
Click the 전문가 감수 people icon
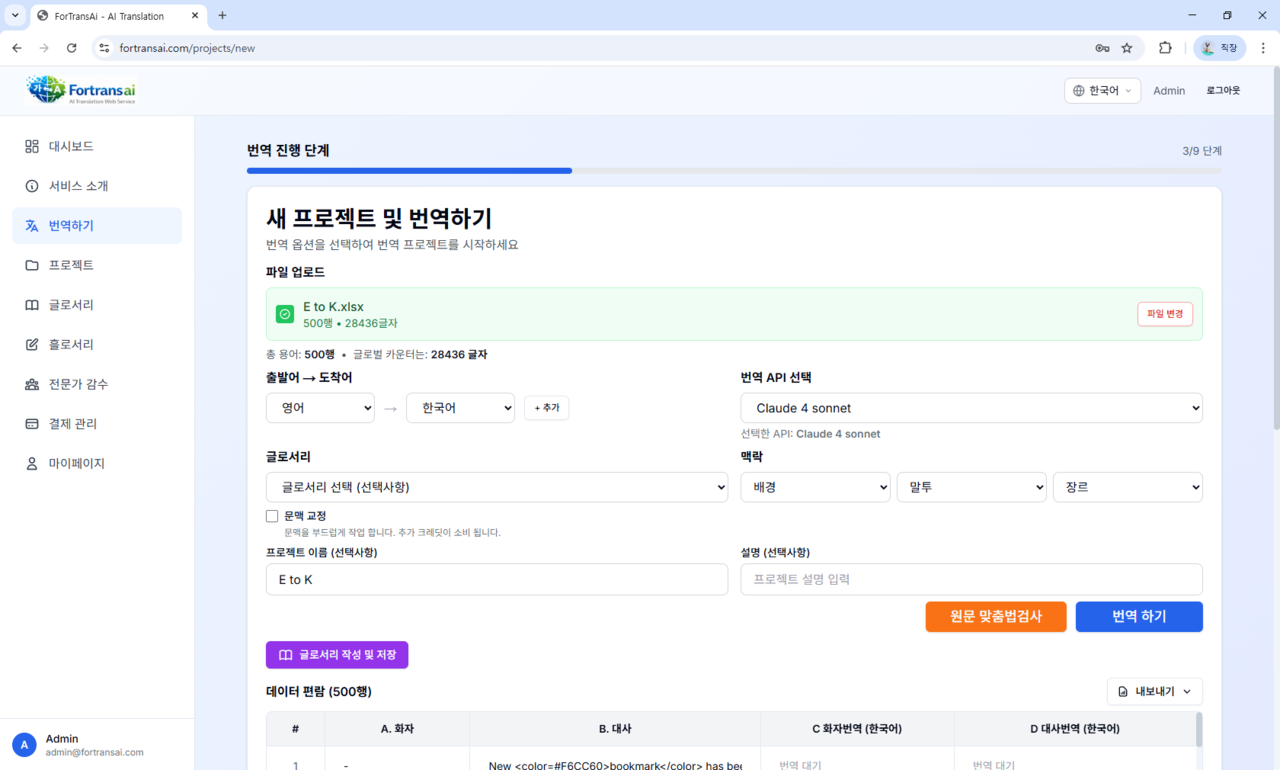(32, 384)
